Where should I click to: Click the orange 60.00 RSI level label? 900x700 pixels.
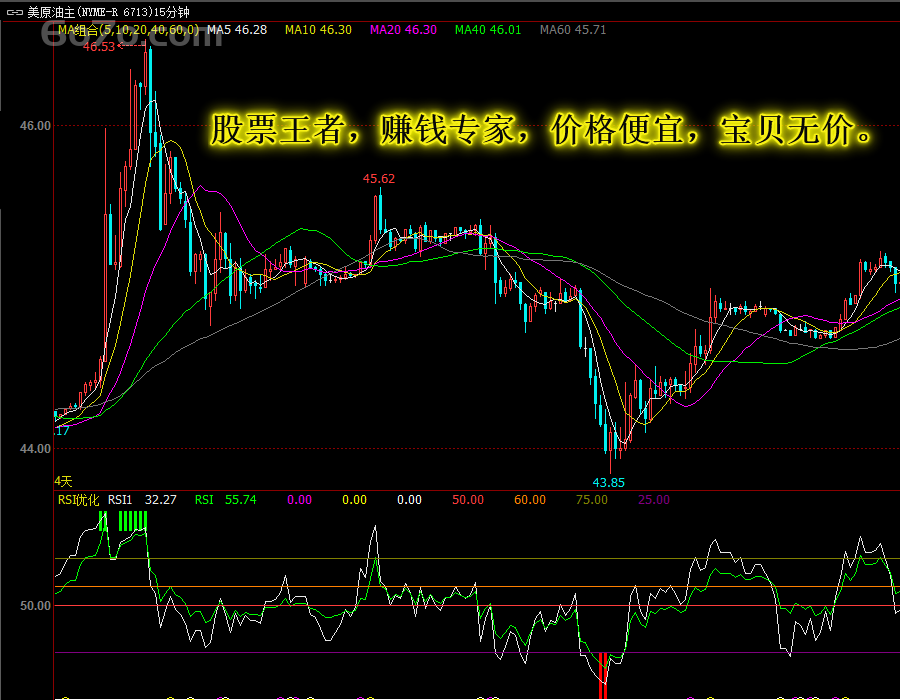530,499
